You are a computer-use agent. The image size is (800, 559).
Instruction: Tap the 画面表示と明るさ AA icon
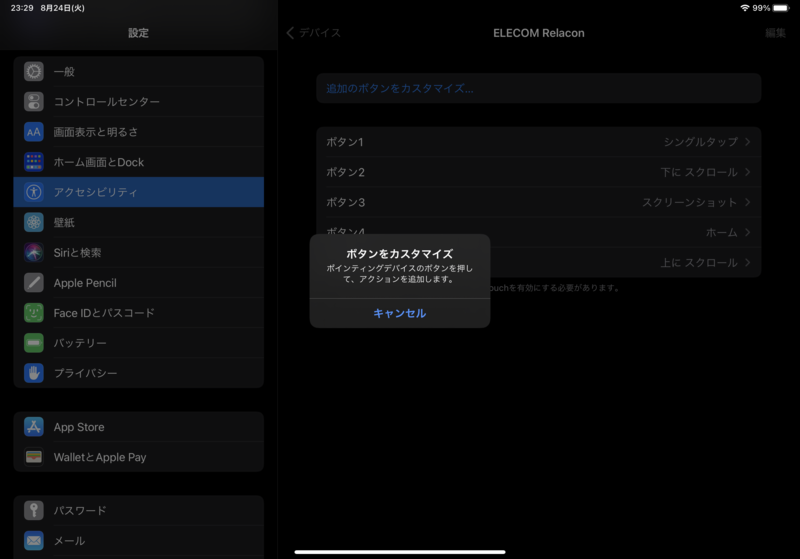[34, 132]
